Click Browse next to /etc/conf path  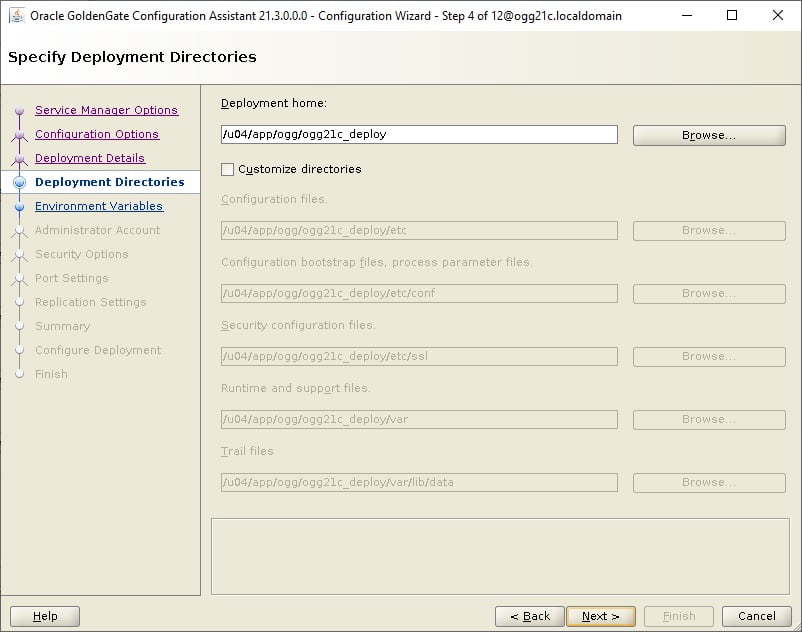click(709, 294)
